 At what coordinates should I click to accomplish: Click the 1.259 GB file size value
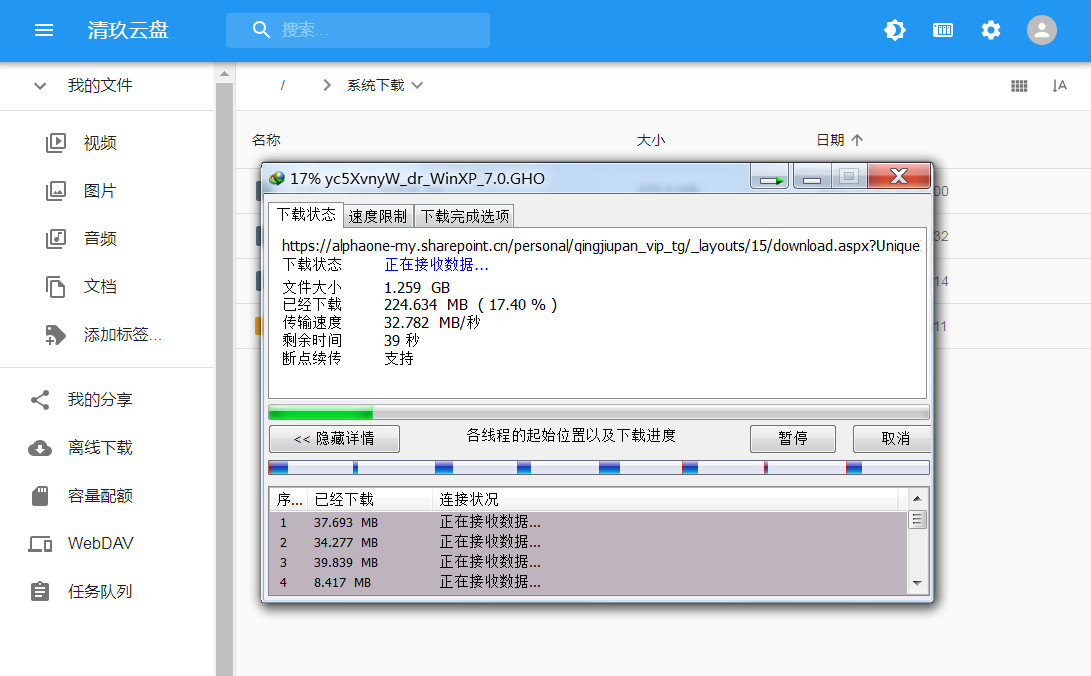(x=417, y=287)
